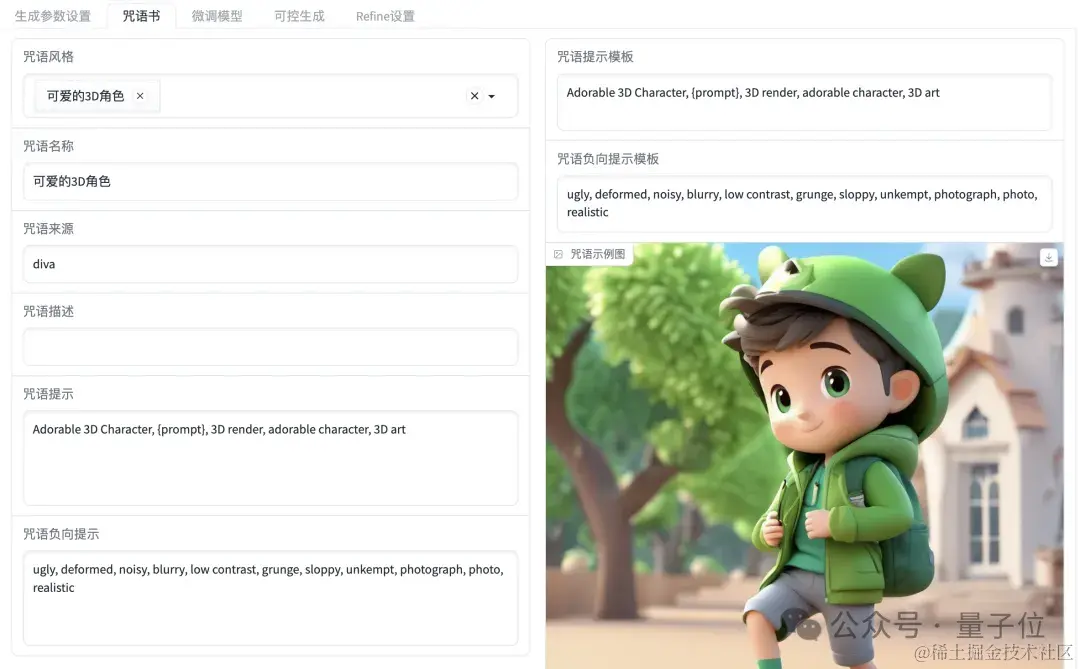The width and height of the screenshot is (1080, 669).
Task: Open the 微调模型 tab
Action: pos(217,15)
